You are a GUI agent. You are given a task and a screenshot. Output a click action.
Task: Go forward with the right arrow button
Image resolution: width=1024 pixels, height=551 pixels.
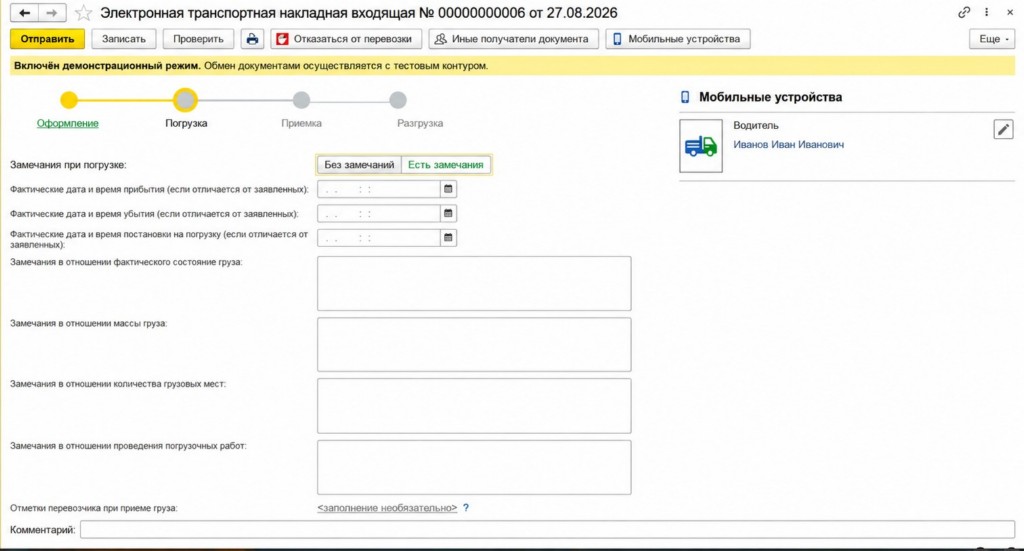(x=52, y=13)
